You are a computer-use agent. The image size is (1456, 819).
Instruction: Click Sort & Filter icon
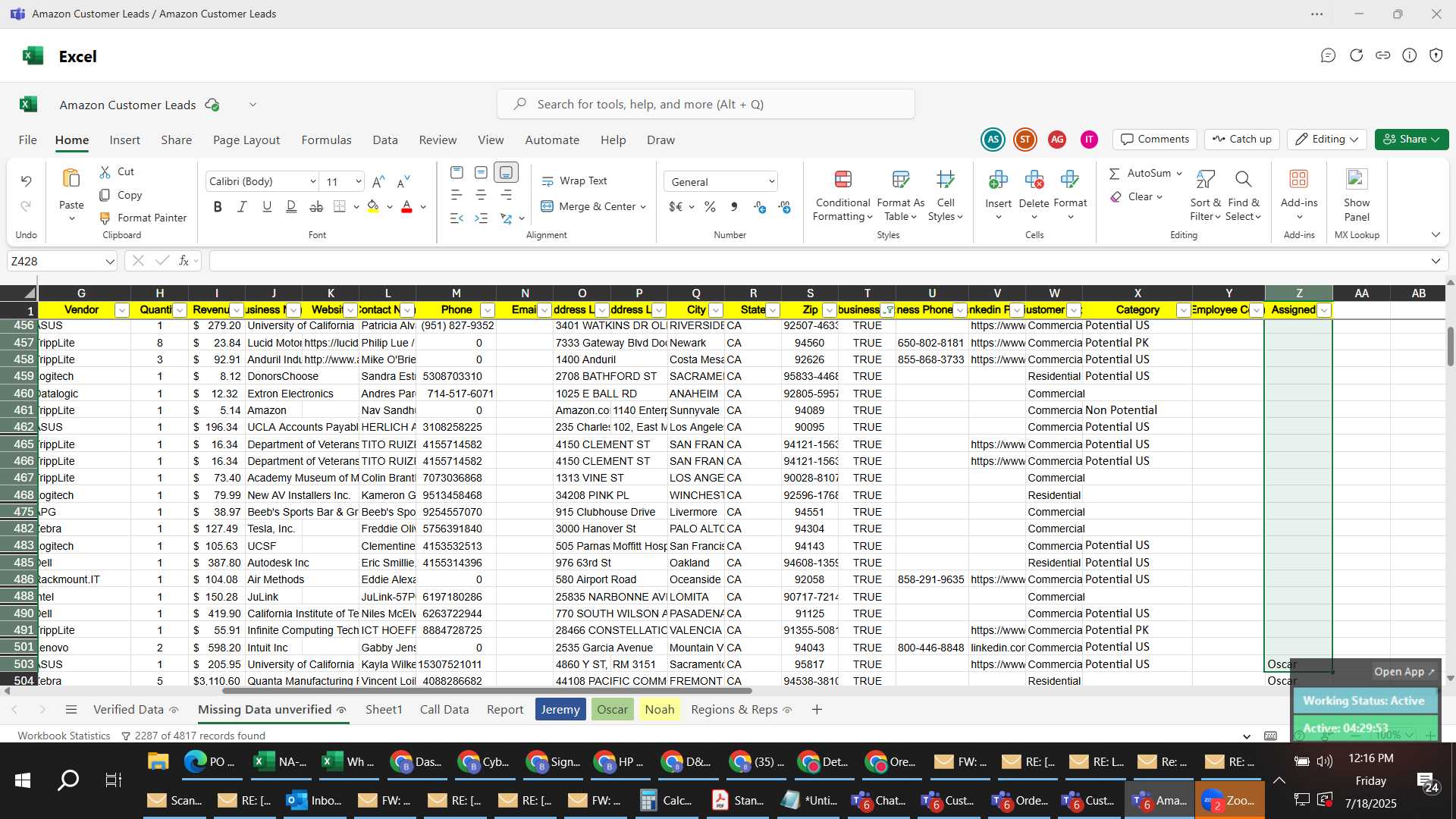[x=1205, y=179]
